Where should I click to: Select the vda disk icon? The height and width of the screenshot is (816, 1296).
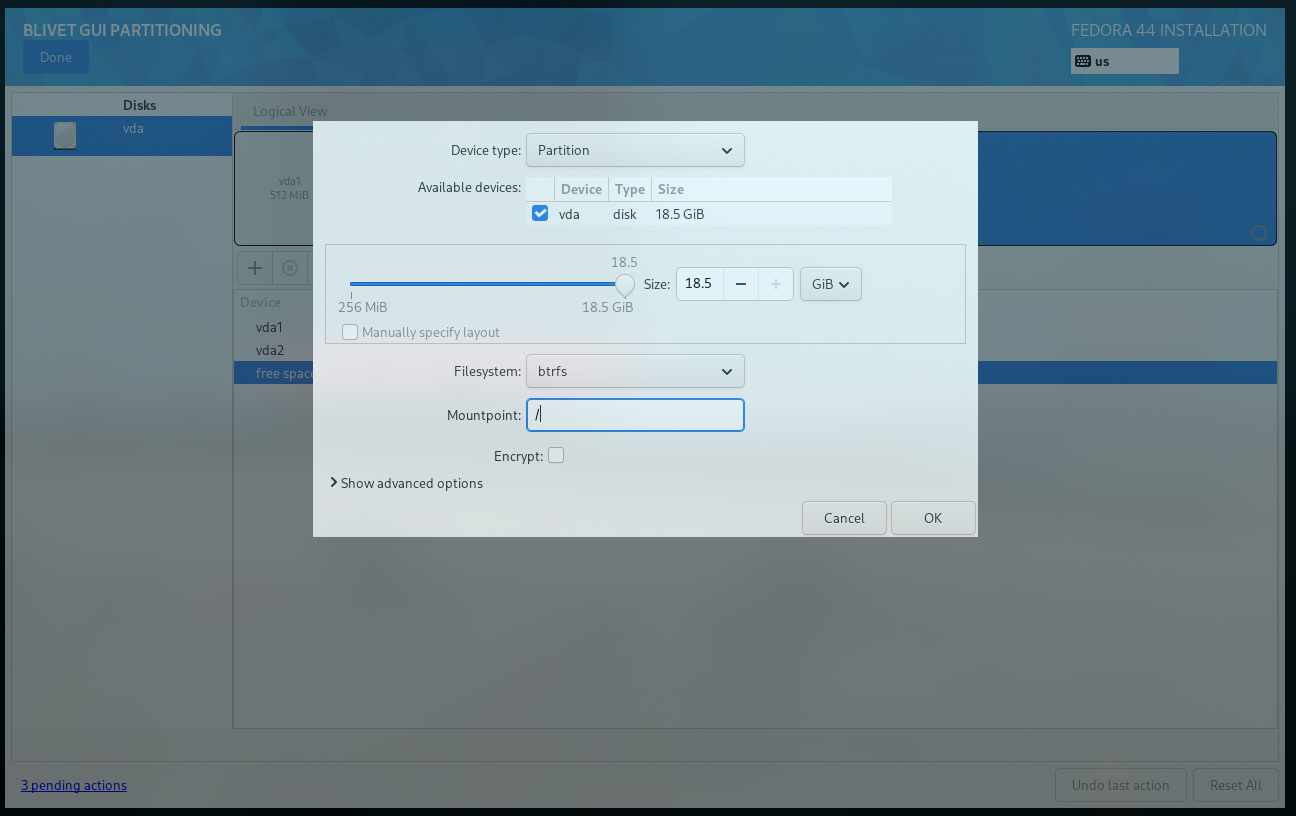[x=65, y=136]
